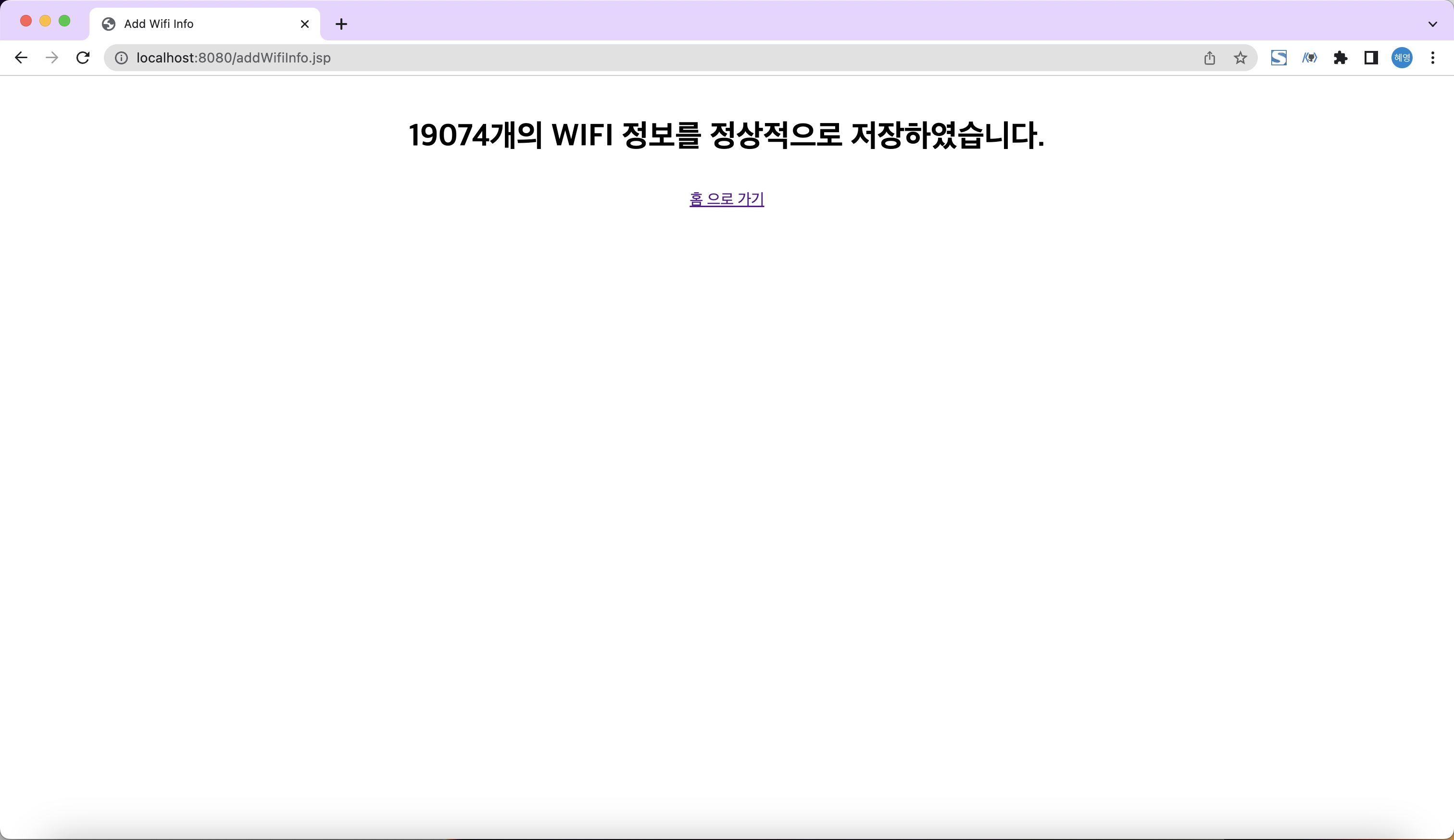Navigate forward with the forward arrow
Screen dimensions: 1454x840
point(51,58)
